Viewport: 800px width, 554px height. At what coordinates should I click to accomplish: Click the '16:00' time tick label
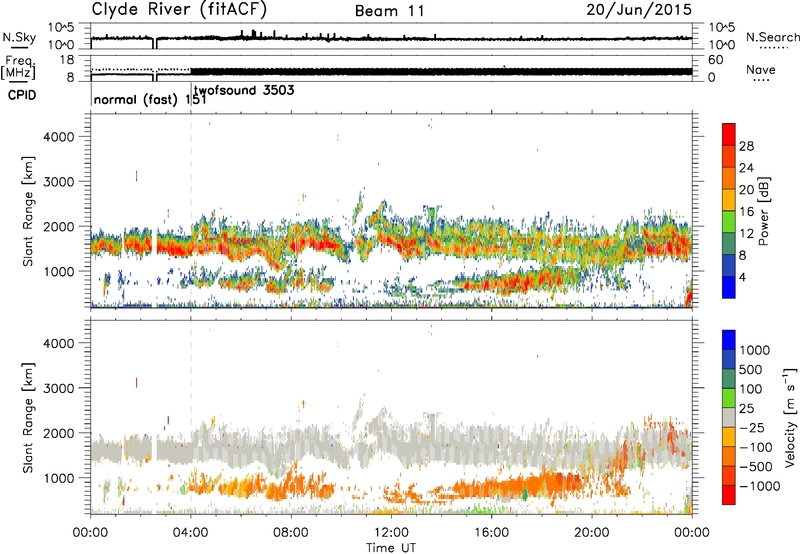[x=491, y=533]
